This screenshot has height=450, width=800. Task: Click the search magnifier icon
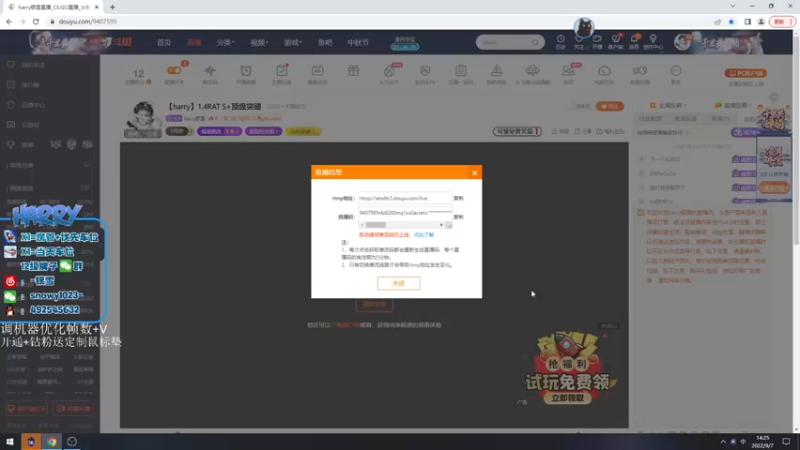click(535, 42)
